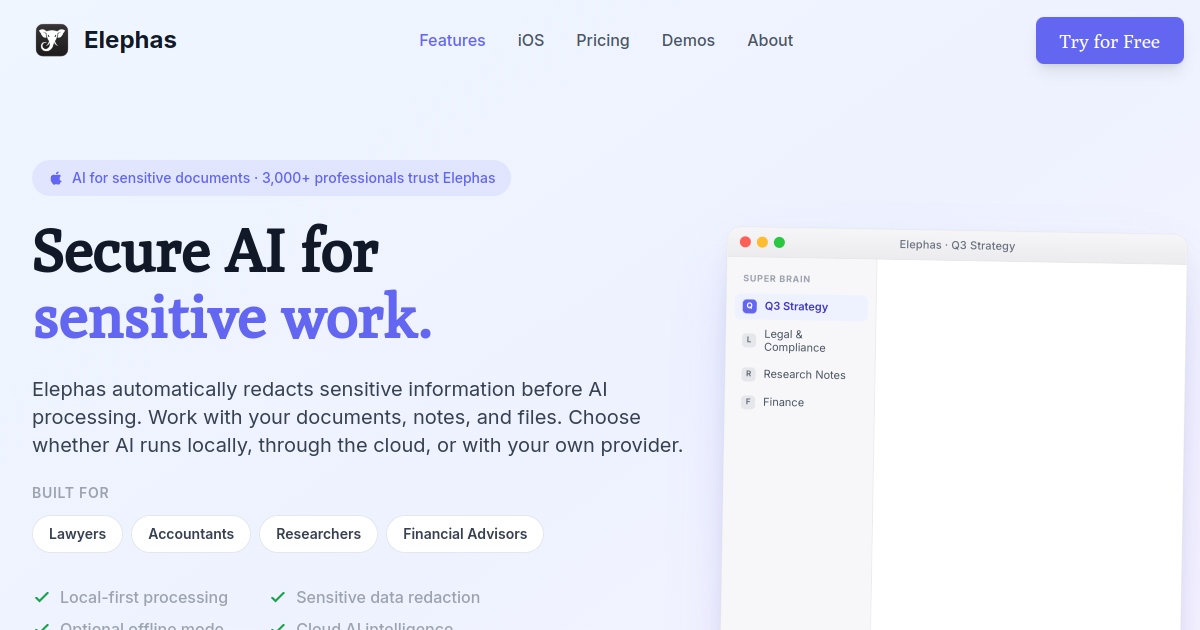1200x630 pixels.
Task: Select Q3 Strategy in the Super Brain sidebar
Action: tap(802, 307)
